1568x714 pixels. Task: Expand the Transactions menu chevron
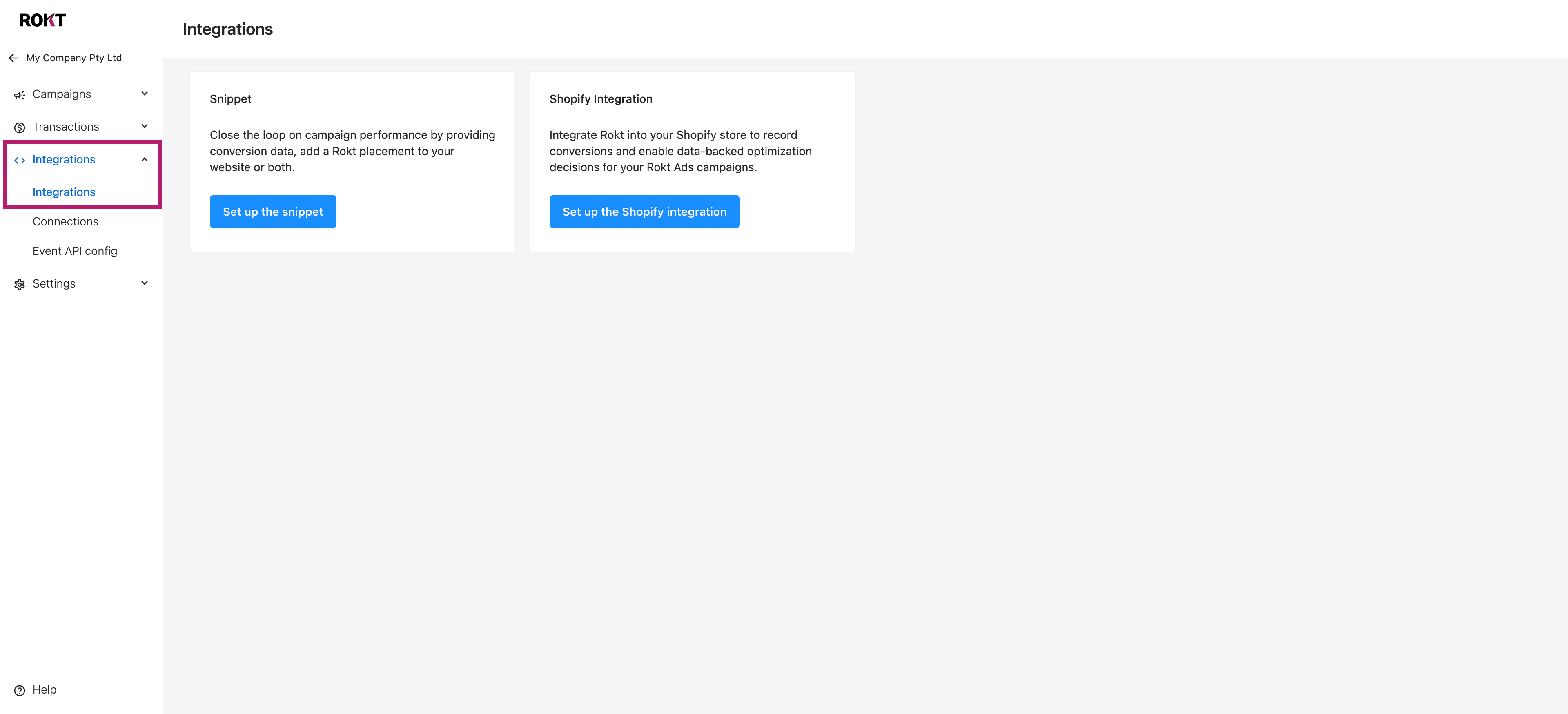[144, 127]
